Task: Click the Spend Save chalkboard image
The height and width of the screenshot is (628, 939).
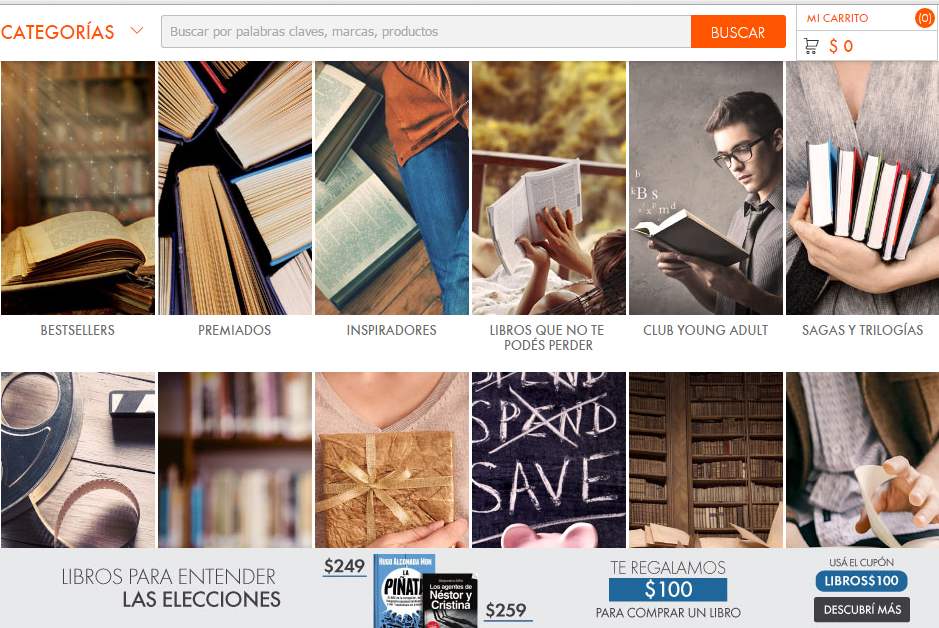Action: pos(549,460)
